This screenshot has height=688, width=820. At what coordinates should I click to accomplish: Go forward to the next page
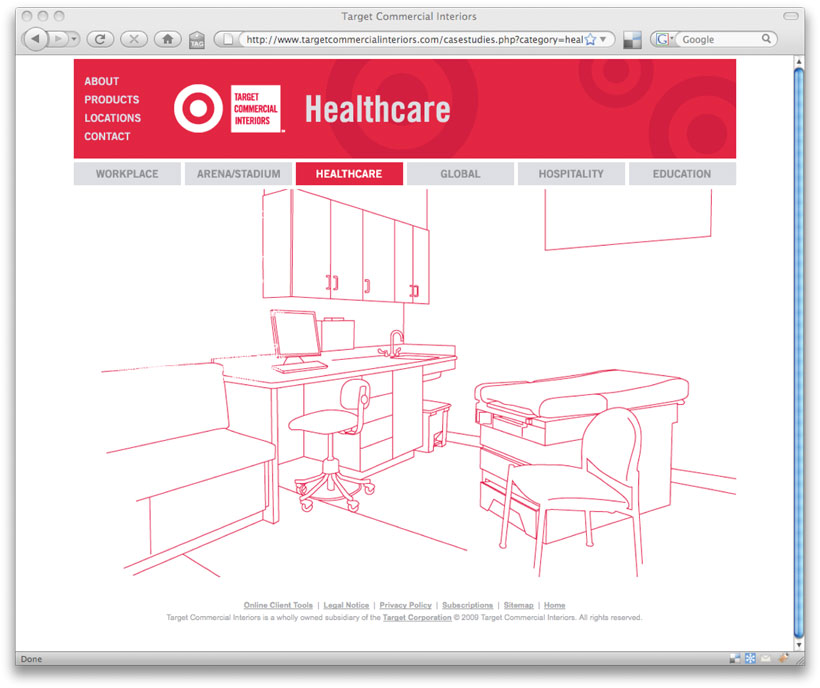coord(59,39)
